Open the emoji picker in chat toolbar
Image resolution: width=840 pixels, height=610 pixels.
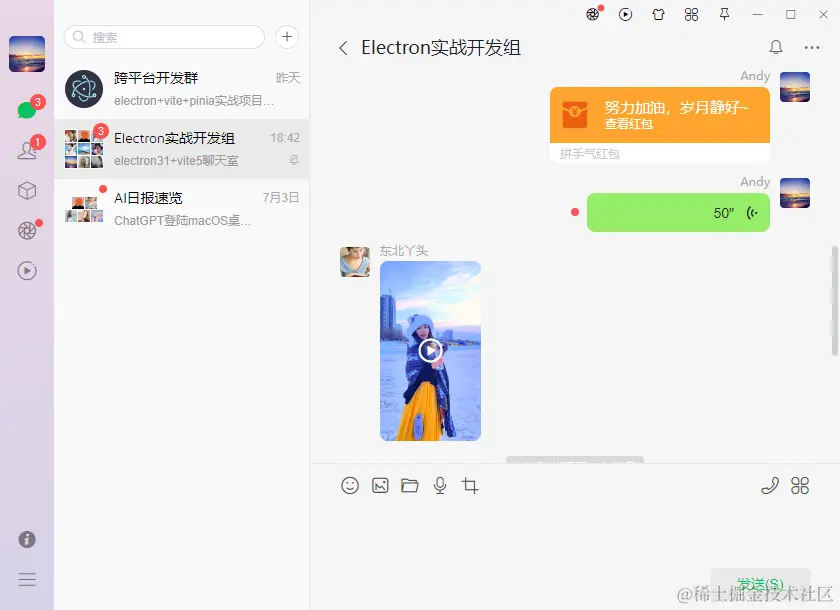pyautogui.click(x=350, y=485)
